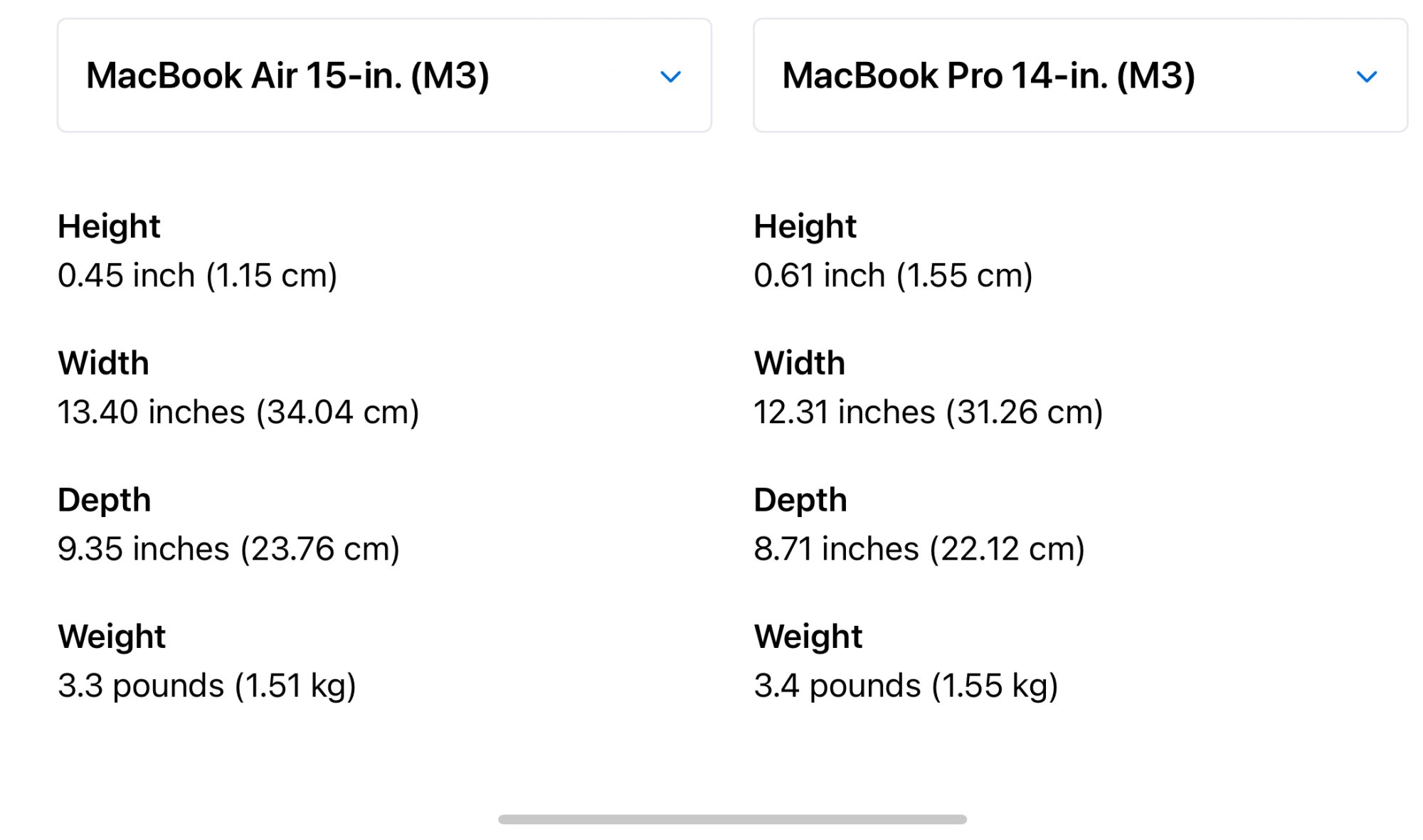Open the MacBook Pro 14-in. (M3) dropdown
This screenshot has height=840, width=1423.
click(1080, 75)
